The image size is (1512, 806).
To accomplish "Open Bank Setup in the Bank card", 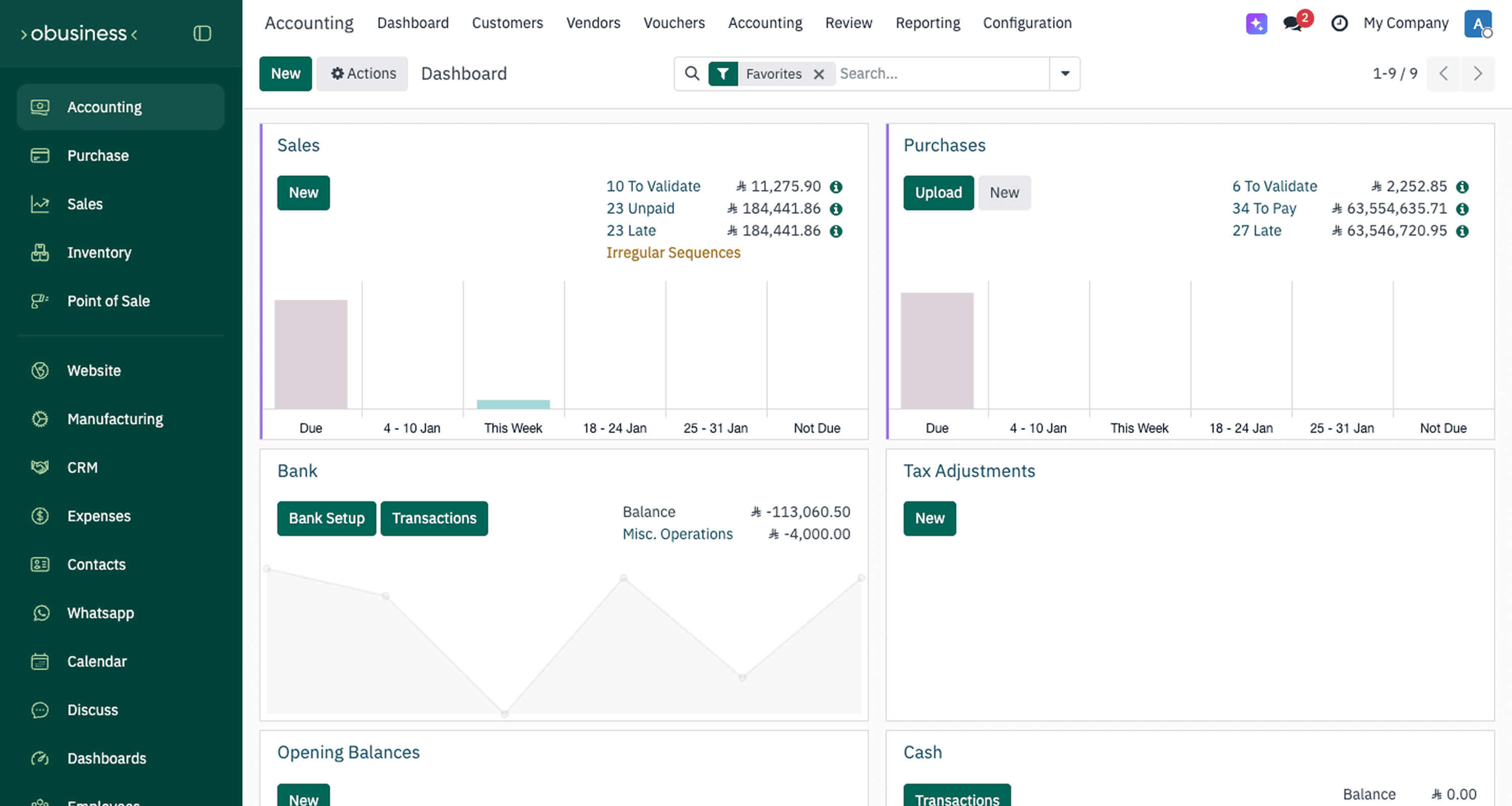I will click(x=327, y=518).
